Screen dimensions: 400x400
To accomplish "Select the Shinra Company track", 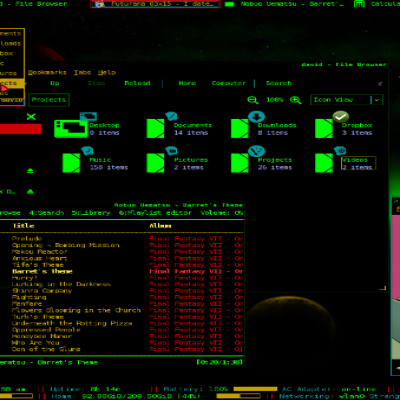I will [42, 291].
